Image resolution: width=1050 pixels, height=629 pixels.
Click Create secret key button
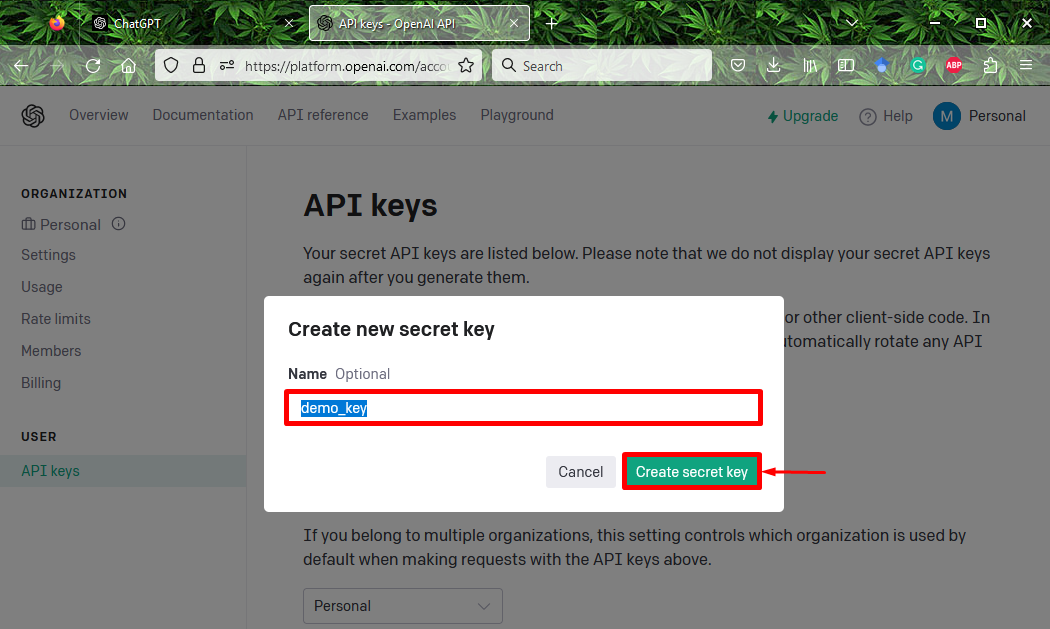click(692, 472)
